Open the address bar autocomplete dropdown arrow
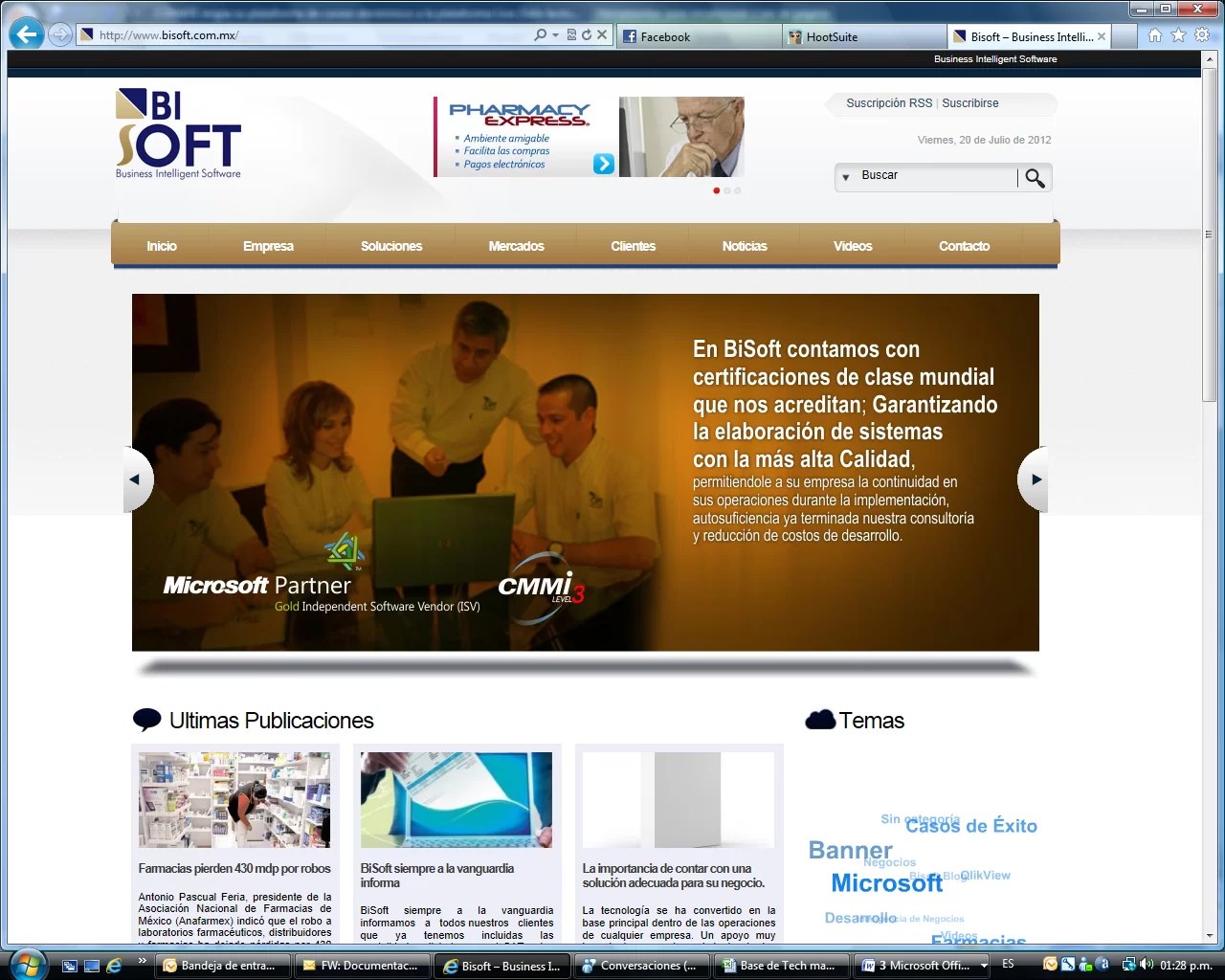 [555, 35]
